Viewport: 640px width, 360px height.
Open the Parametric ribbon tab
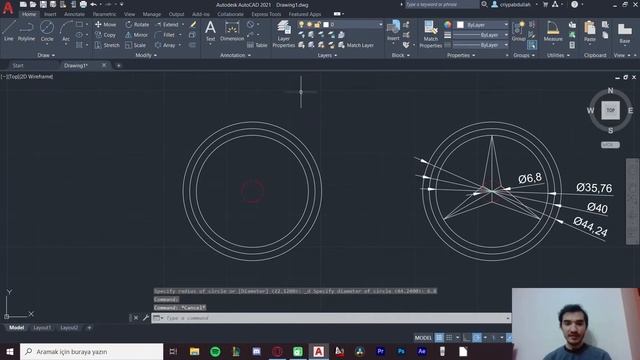[104, 14]
